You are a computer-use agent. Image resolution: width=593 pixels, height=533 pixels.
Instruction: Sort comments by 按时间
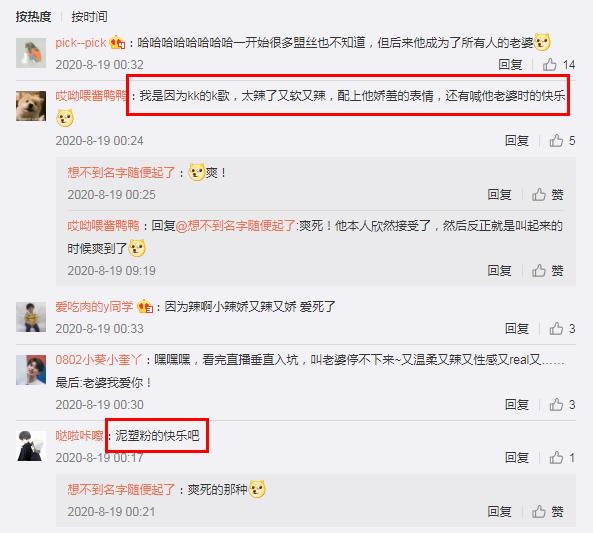tap(89, 17)
